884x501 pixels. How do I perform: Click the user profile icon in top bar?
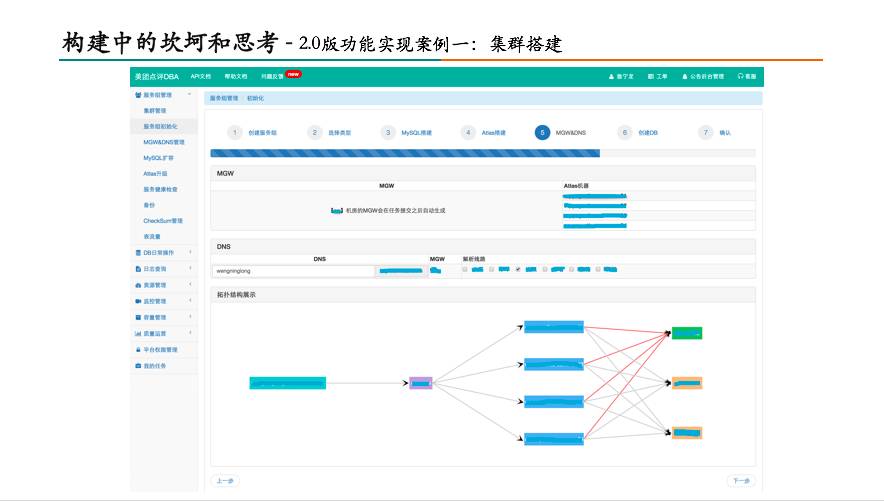[x=611, y=76]
